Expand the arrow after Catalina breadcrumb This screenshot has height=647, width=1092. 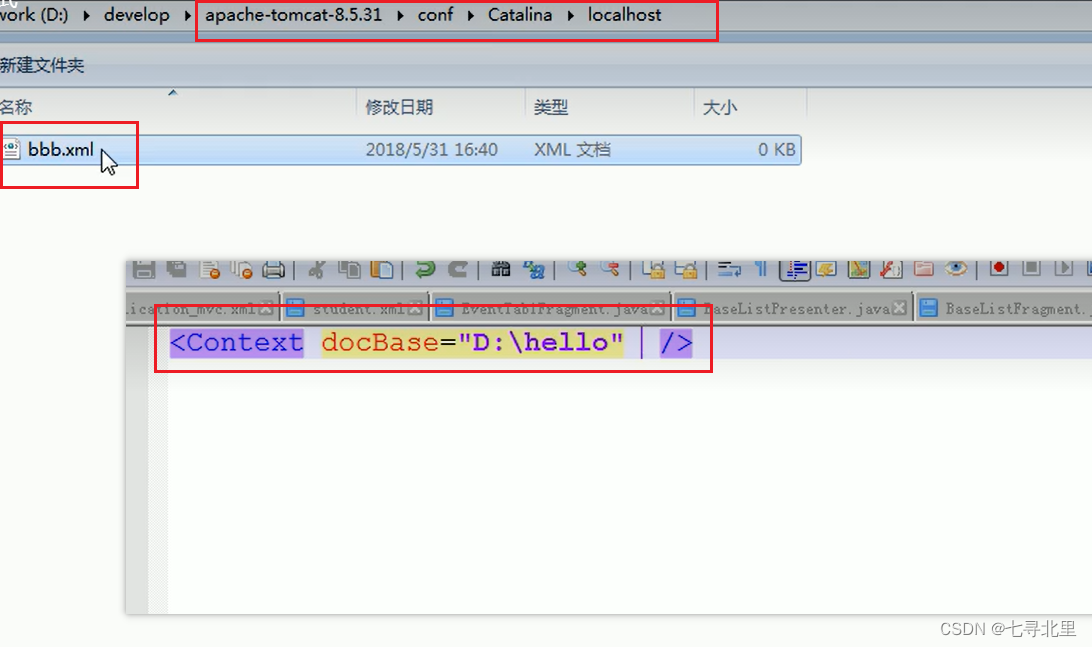570,15
